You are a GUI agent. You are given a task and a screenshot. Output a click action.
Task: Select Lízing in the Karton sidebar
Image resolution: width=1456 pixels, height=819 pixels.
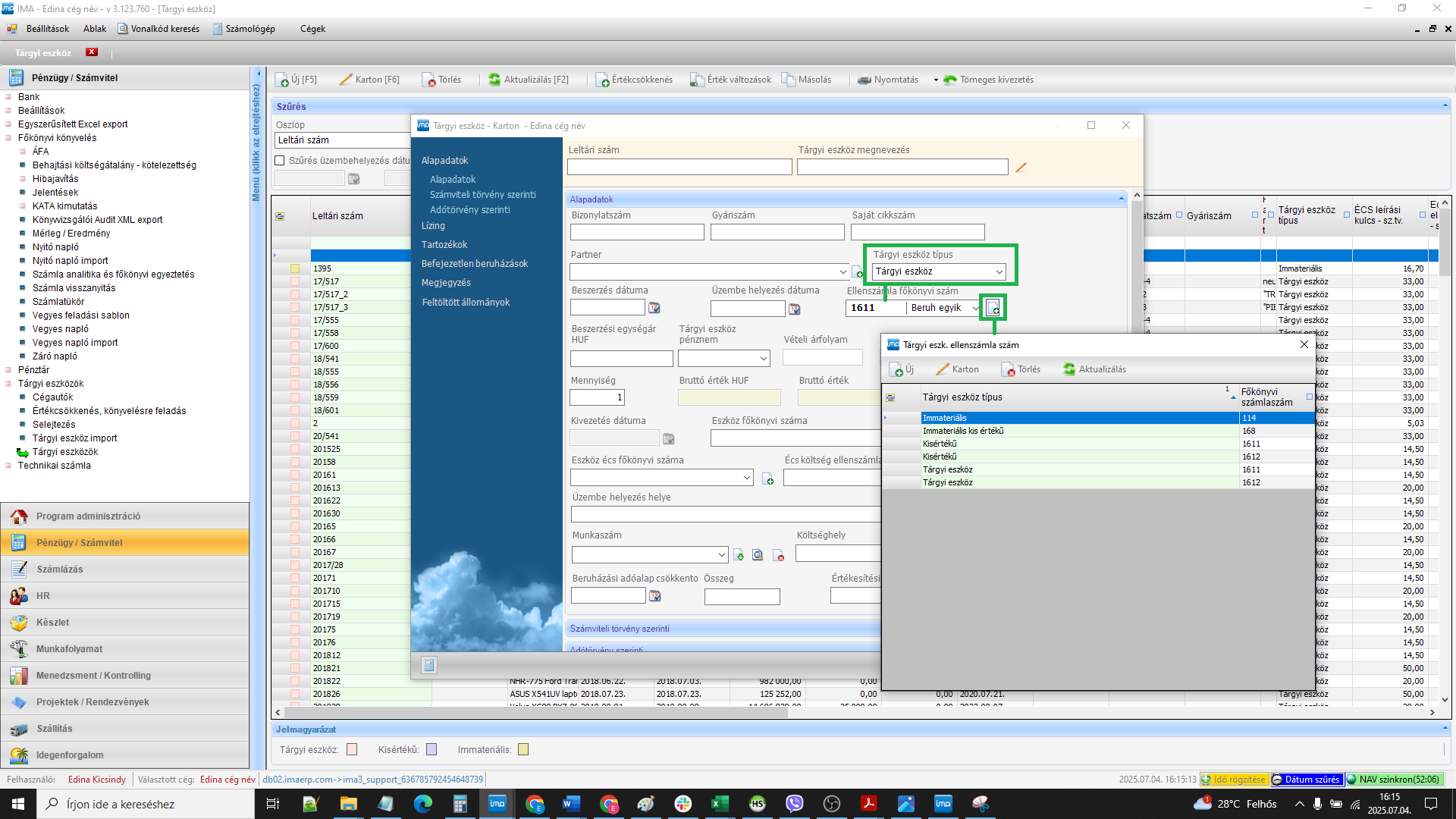[x=433, y=226]
